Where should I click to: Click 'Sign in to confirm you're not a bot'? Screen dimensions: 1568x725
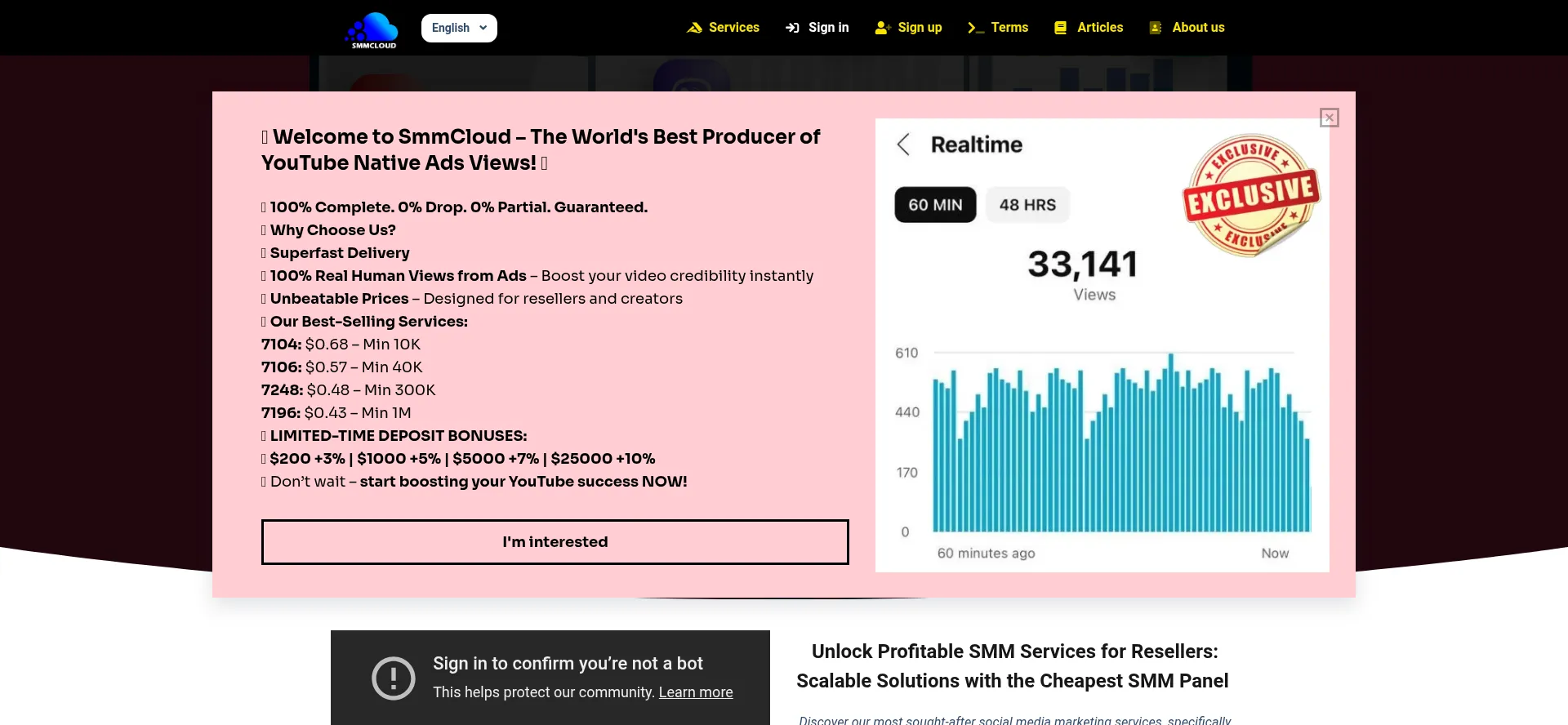tap(568, 664)
